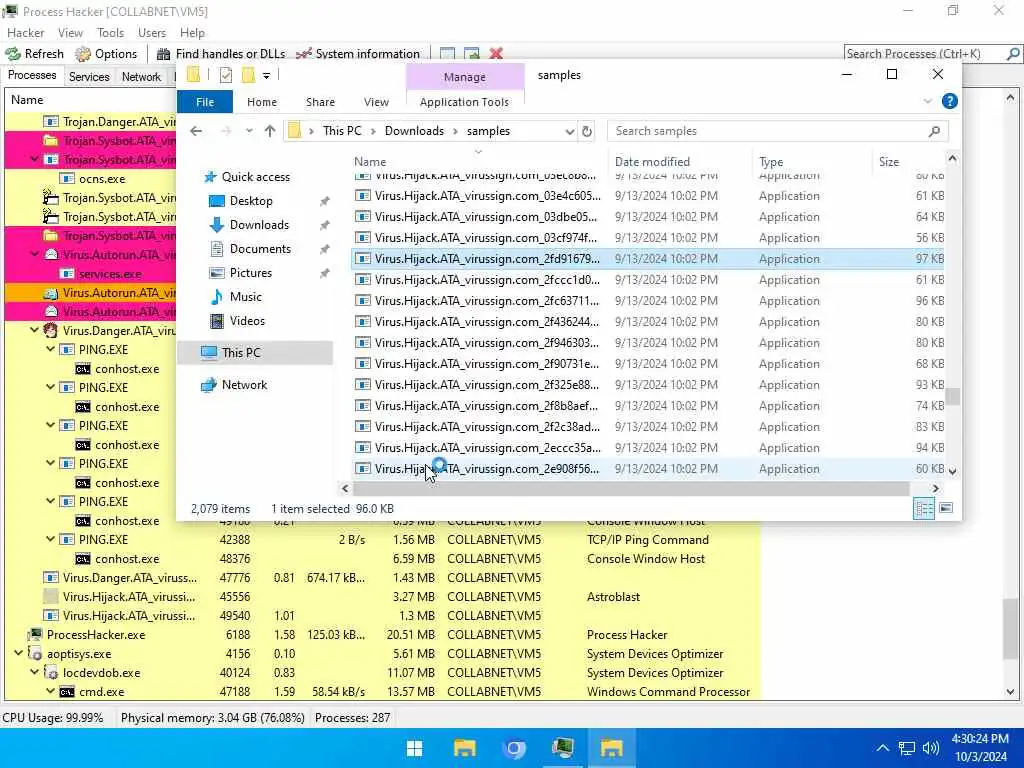This screenshot has height=768, width=1024.
Task: Select file Virus.Hijack.ATA_virussign.com_2fccc1d0
Action: [647, 280]
